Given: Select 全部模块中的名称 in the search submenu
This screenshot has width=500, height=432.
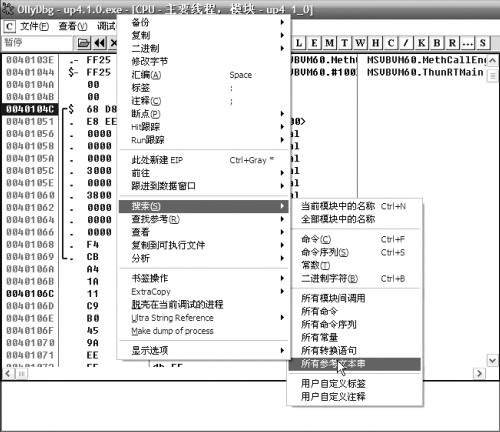Looking at the screenshot, I should pyautogui.click(x=355, y=219).
